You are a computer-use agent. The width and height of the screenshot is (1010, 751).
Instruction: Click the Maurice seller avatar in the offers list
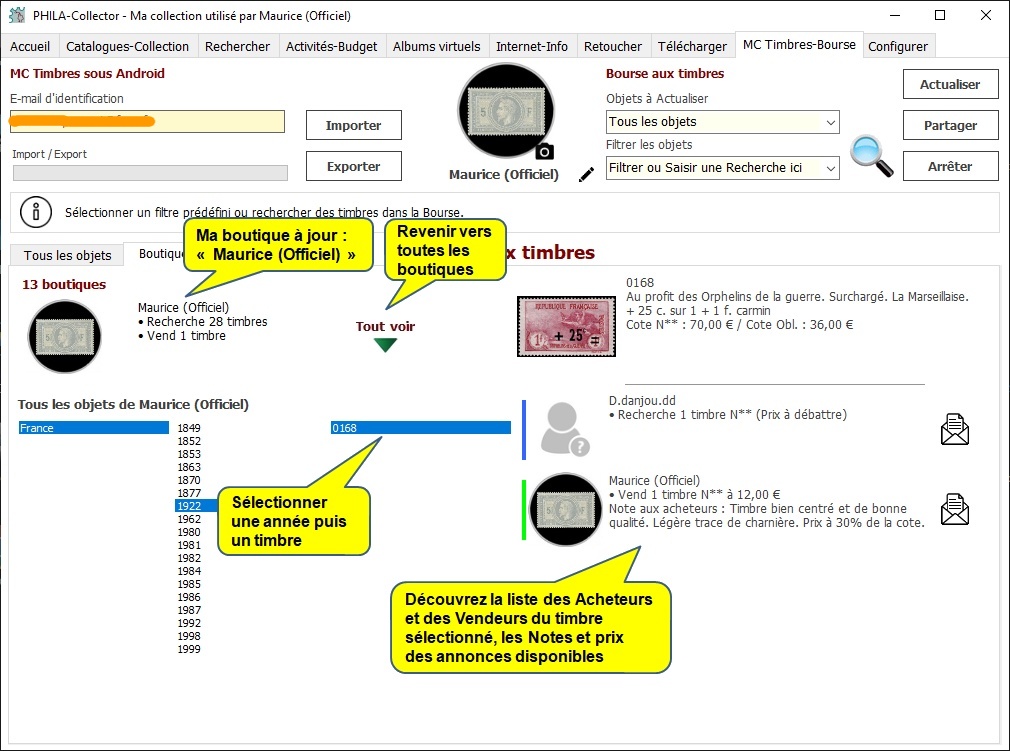(x=566, y=509)
